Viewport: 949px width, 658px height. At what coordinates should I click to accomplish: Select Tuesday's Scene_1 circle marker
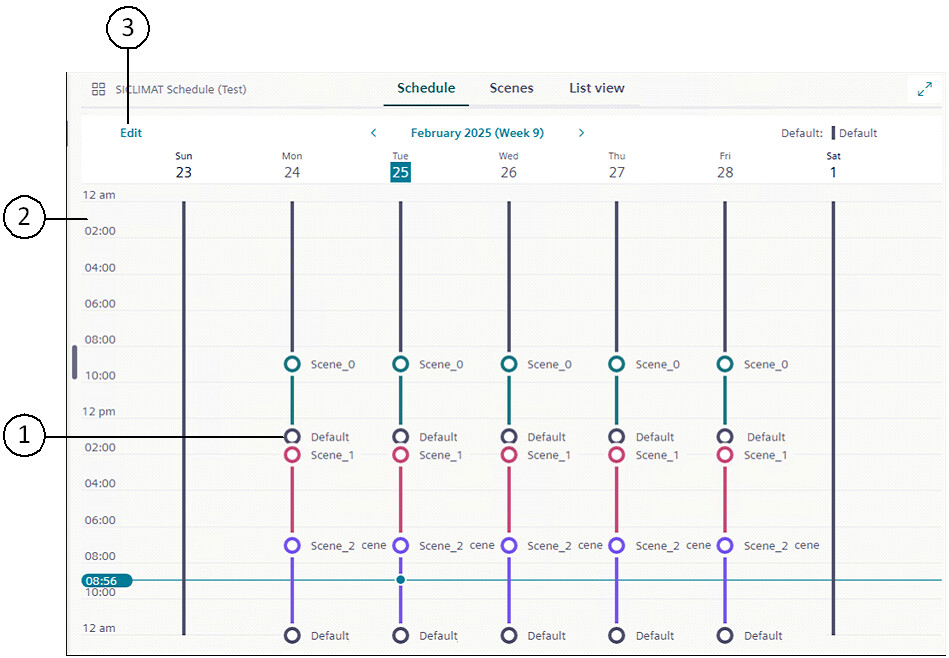[x=400, y=455]
